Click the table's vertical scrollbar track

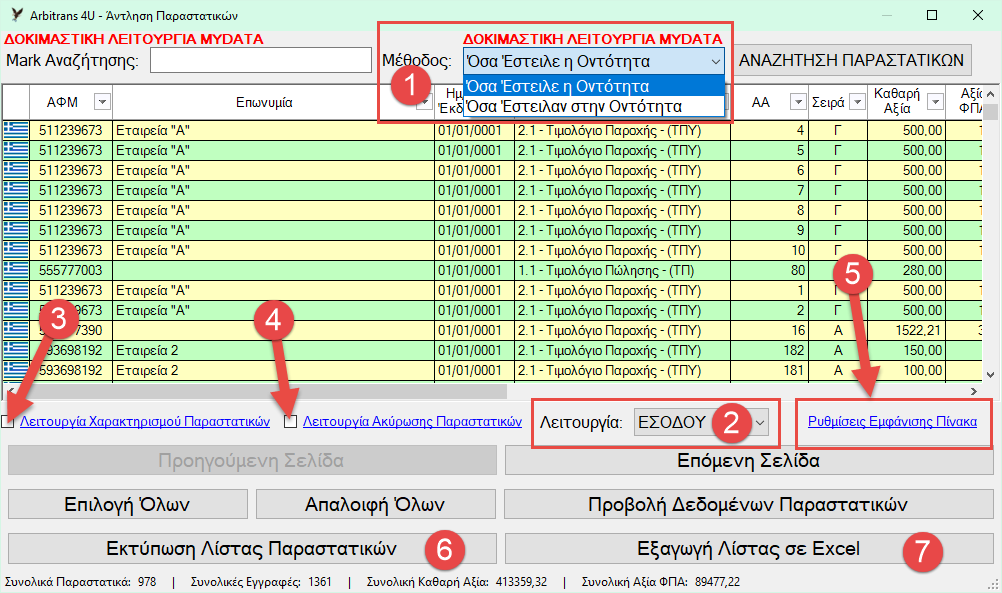coord(990,243)
